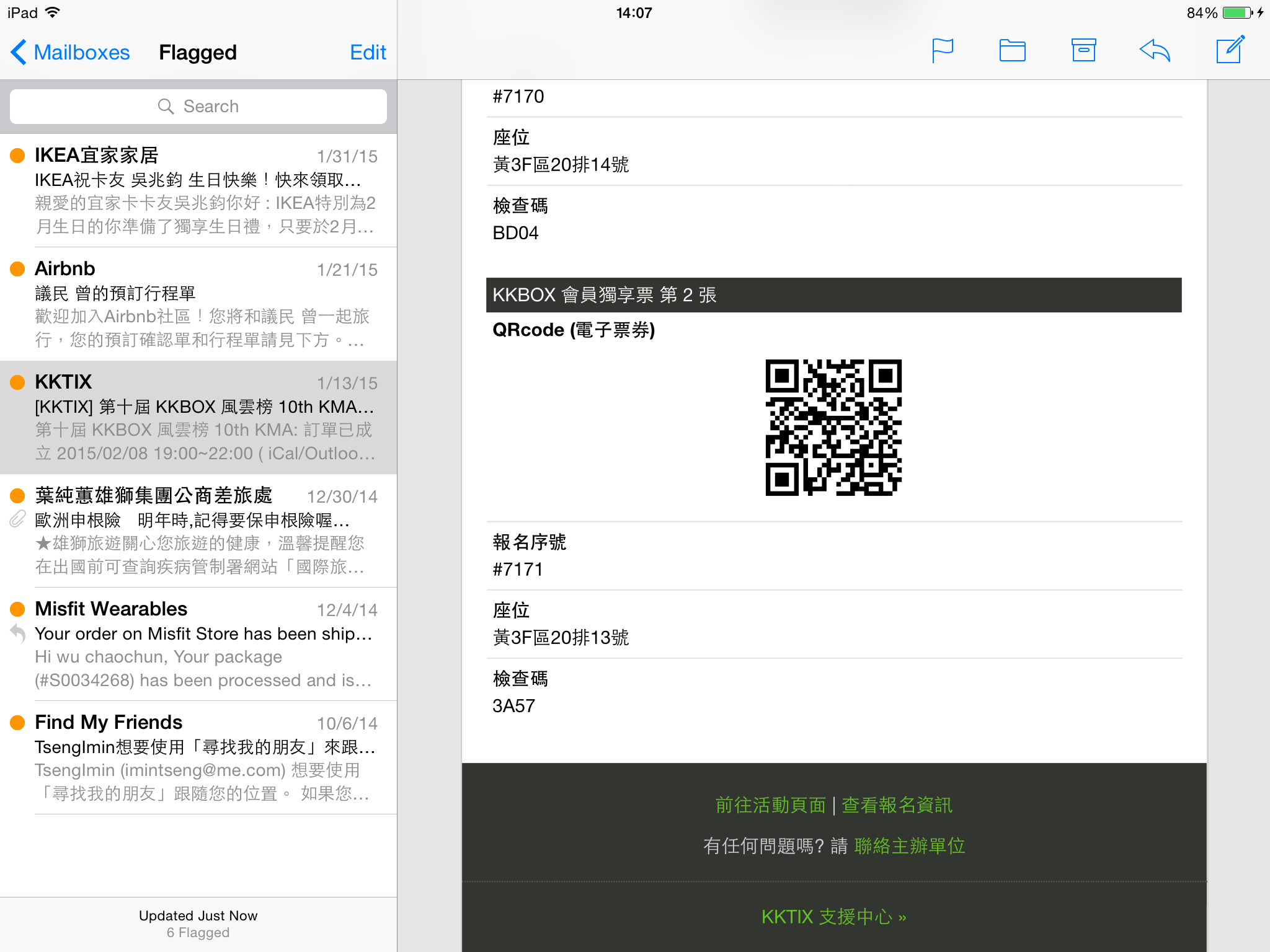Tap the reply arrow icon
This screenshot has height=952, width=1270.
(1155, 51)
